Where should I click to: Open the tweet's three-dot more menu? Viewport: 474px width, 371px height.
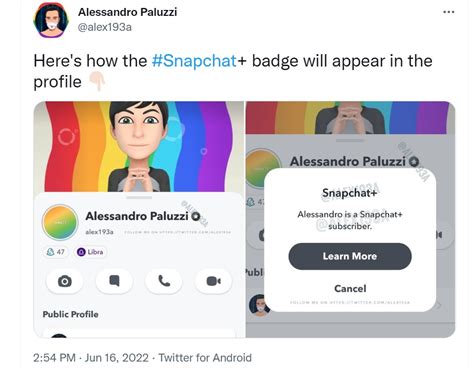(448, 12)
